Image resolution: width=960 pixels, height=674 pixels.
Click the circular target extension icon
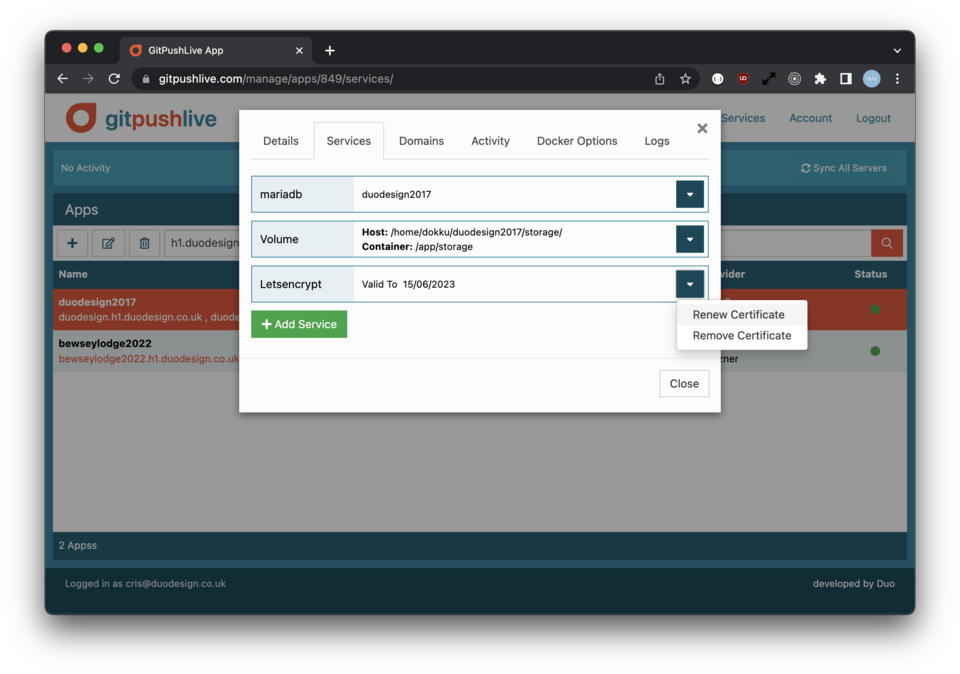(x=794, y=78)
